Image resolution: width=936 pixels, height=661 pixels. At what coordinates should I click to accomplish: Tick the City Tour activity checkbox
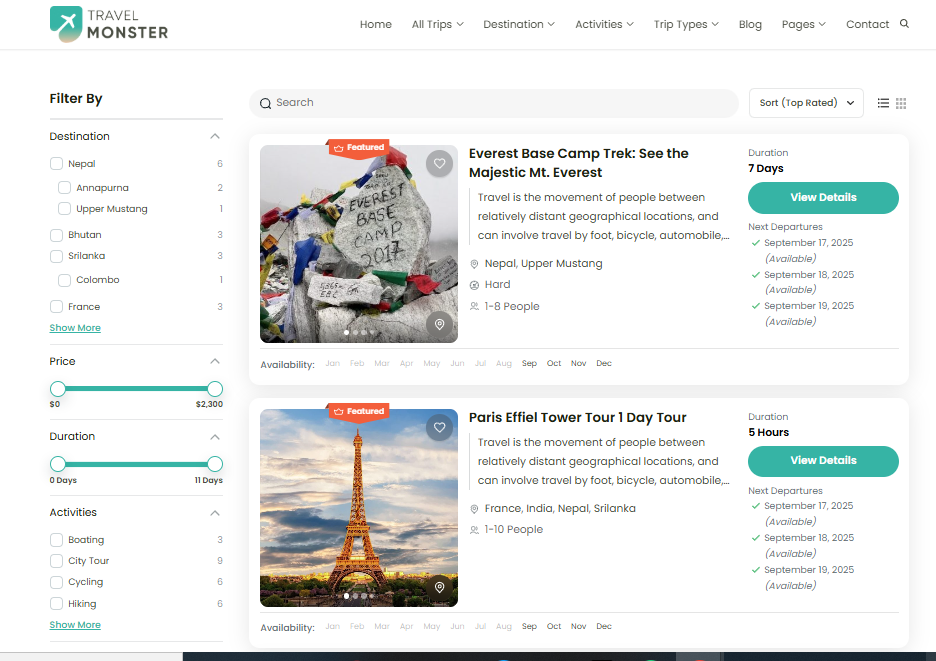click(58, 561)
